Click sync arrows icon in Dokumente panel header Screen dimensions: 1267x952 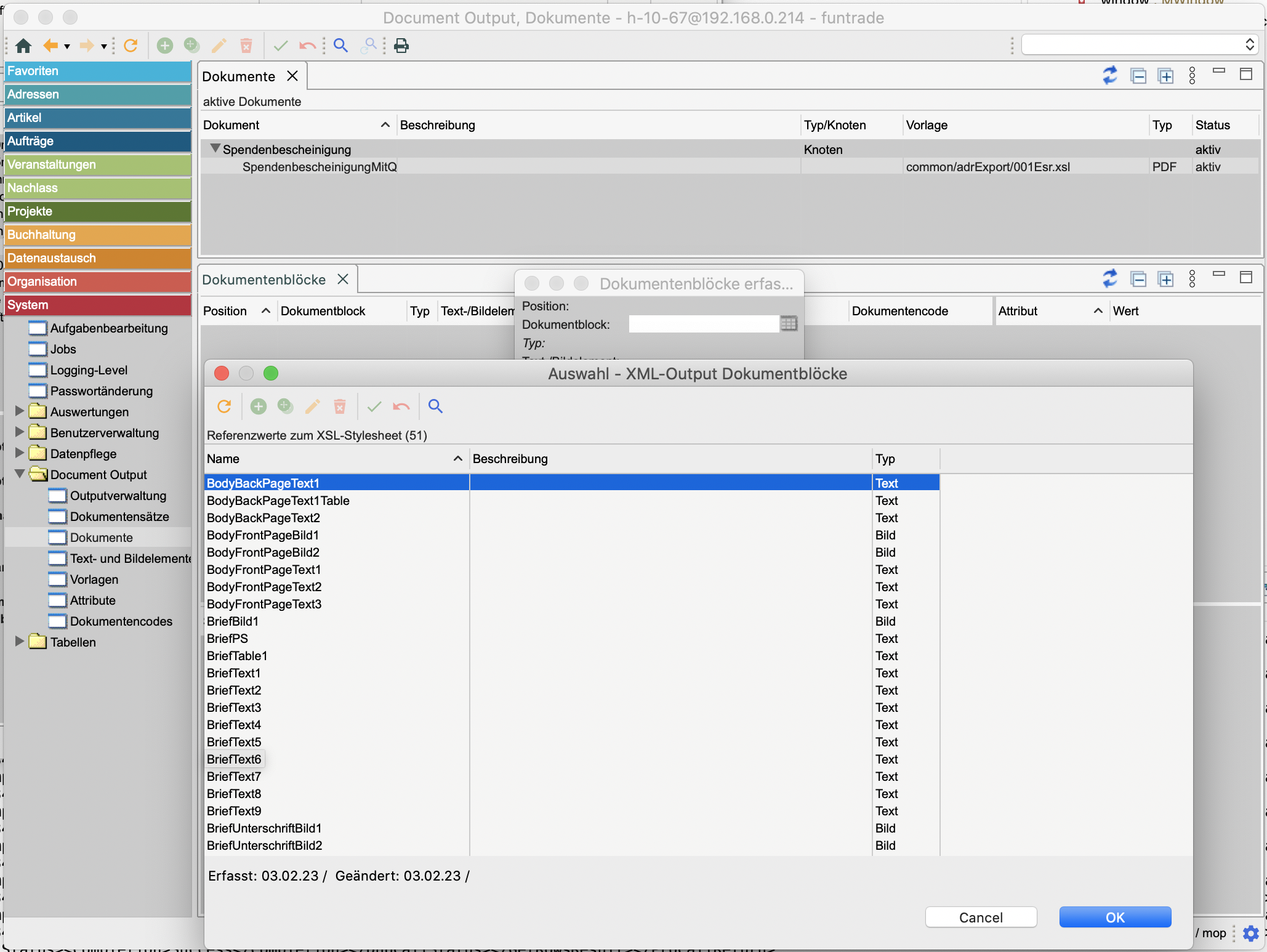(x=1110, y=76)
